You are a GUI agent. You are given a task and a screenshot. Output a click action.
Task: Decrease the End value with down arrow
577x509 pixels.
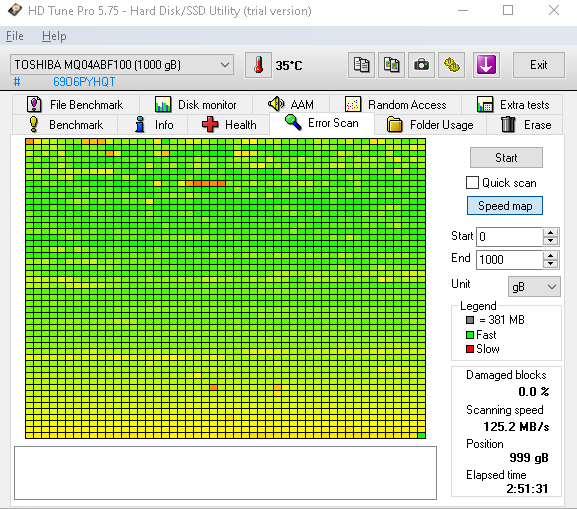551,264
